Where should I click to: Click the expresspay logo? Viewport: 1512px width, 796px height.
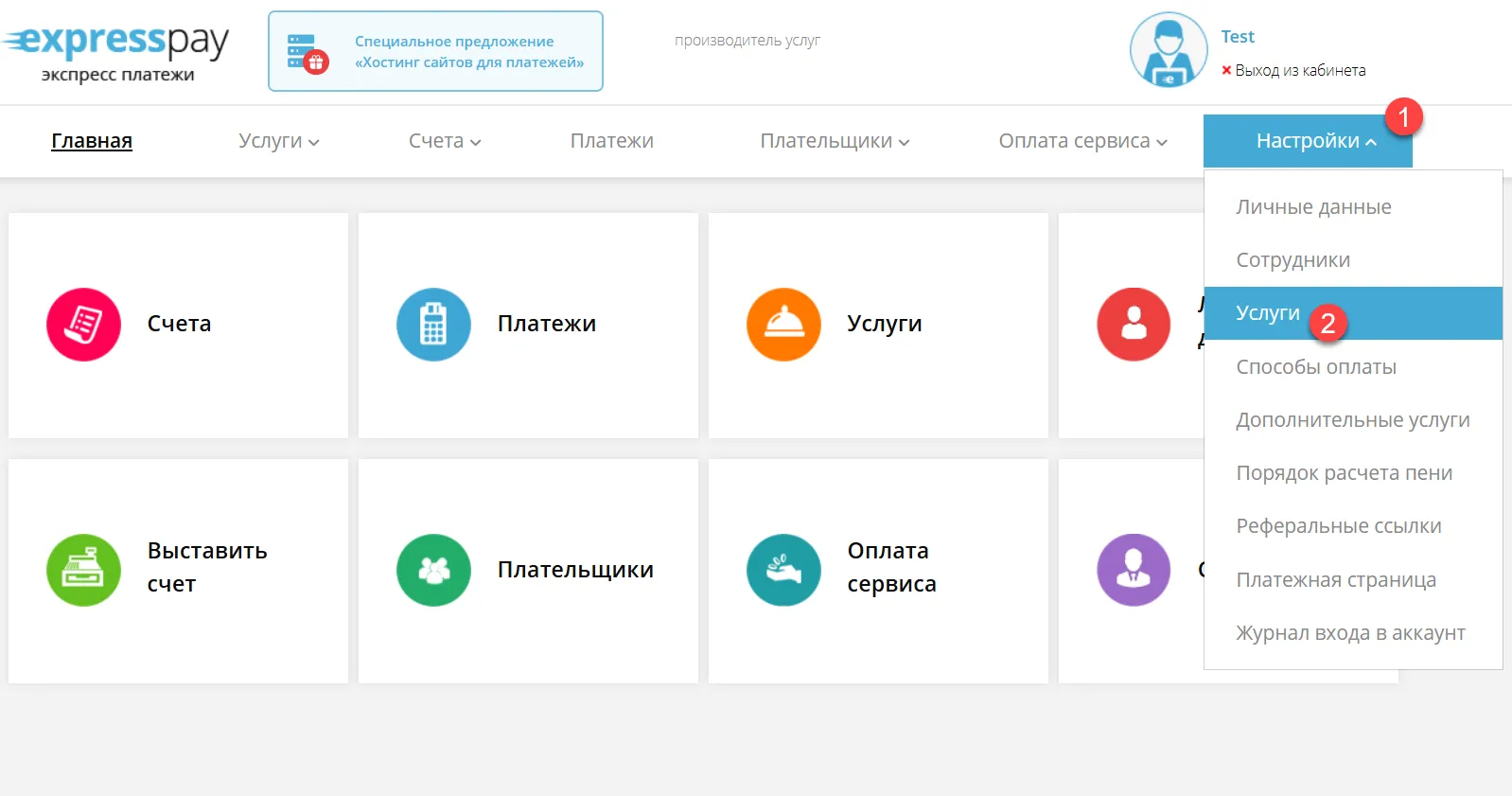point(115,41)
